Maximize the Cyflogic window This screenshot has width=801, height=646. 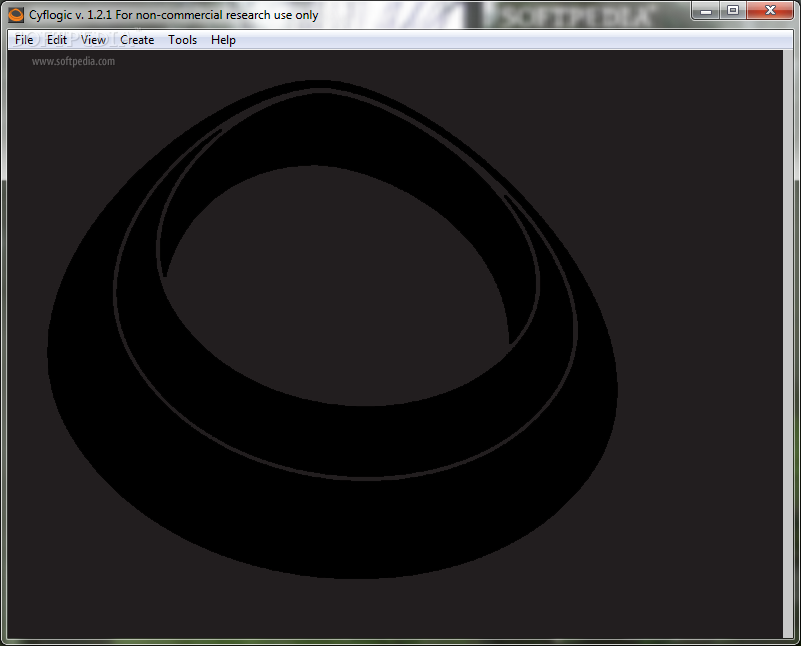733,10
